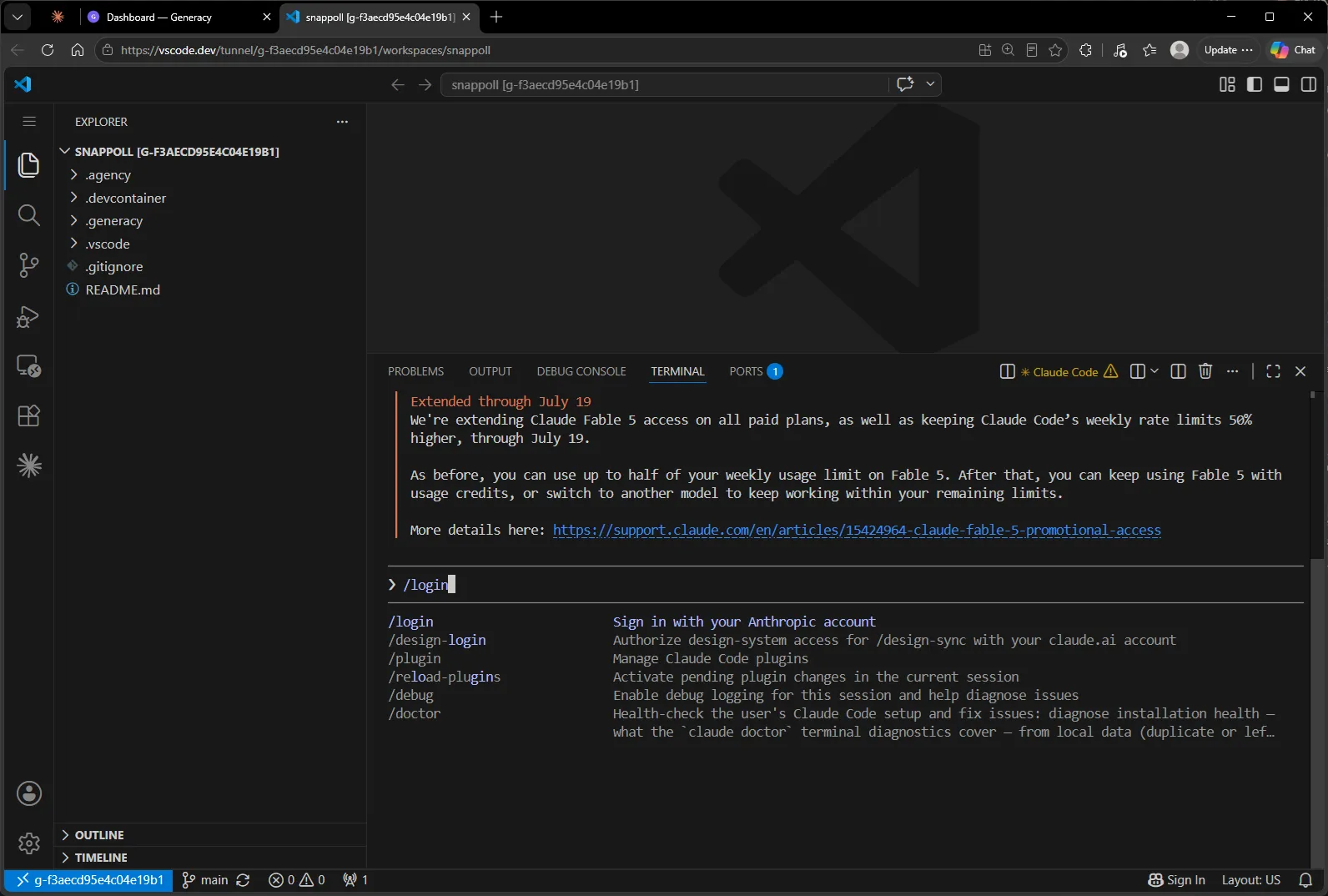The width and height of the screenshot is (1328, 896).
Task: Open the README.md file
Action: pos(209,289)
